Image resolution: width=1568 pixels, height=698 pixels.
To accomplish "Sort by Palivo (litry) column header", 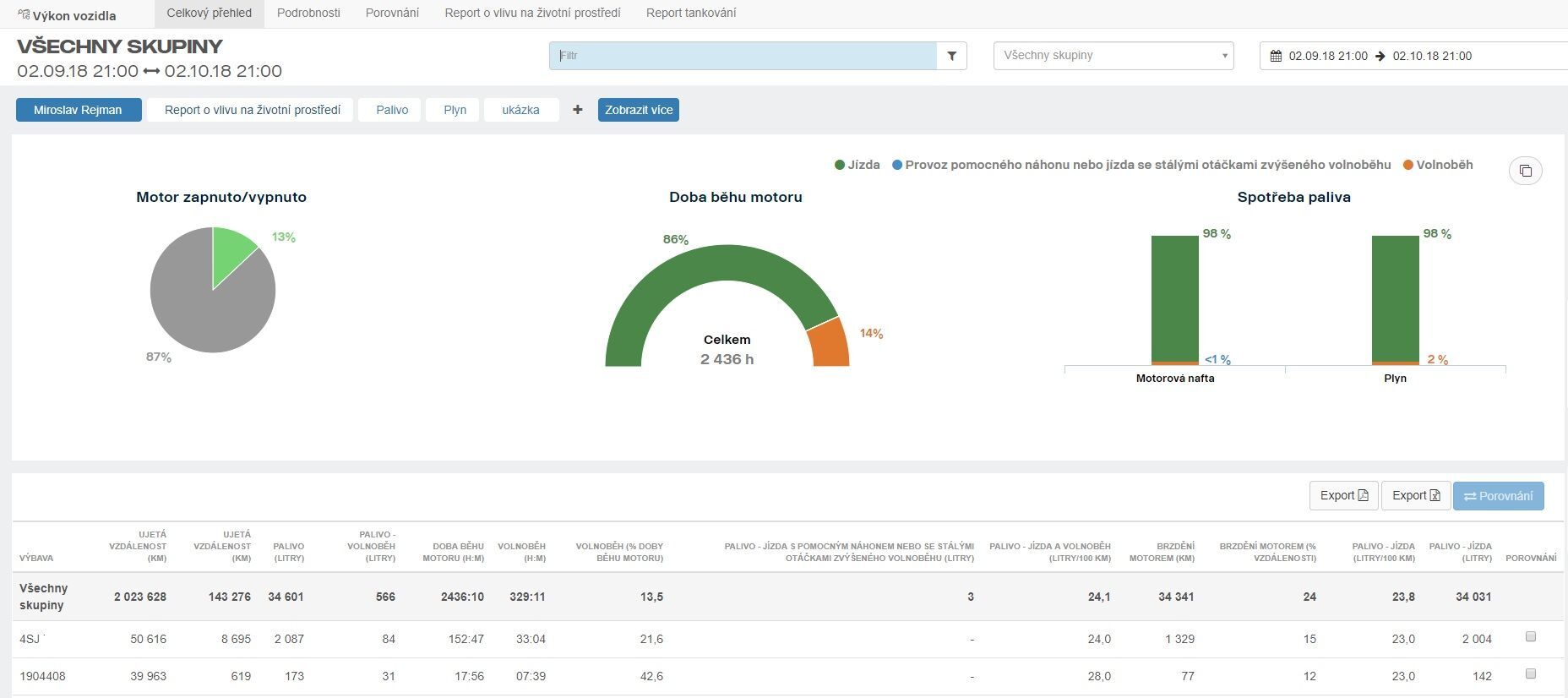I will (x=289, y=552).
